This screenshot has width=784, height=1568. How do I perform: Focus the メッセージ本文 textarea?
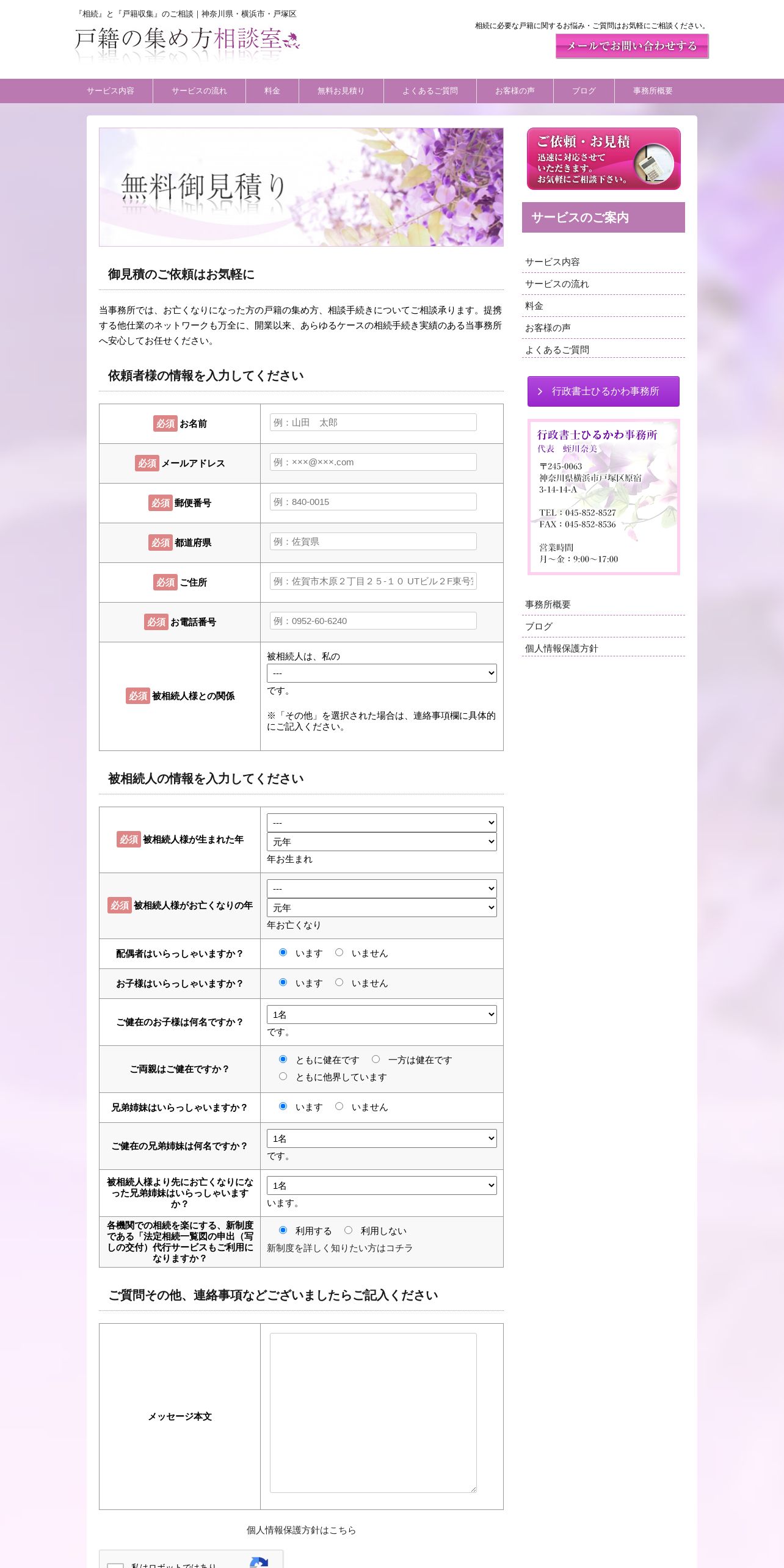click(x=373, y=1413)
